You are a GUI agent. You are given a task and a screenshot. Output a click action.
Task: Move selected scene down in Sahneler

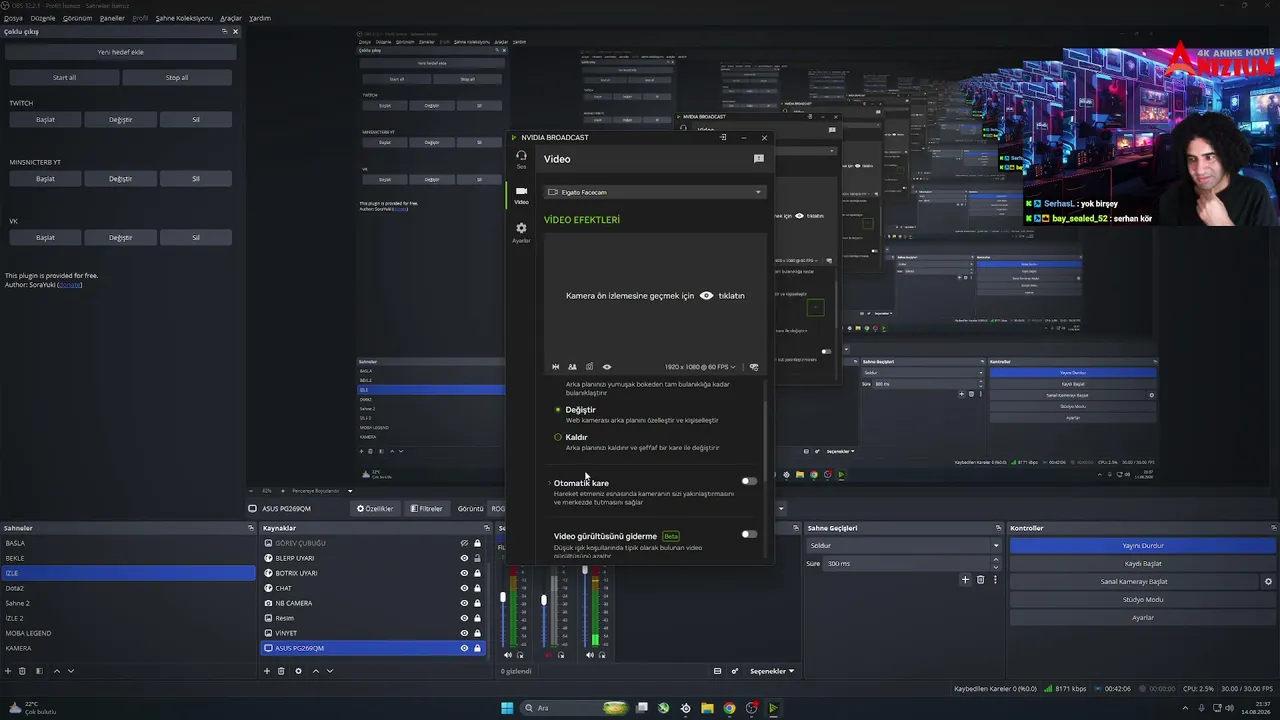point(70,671)
